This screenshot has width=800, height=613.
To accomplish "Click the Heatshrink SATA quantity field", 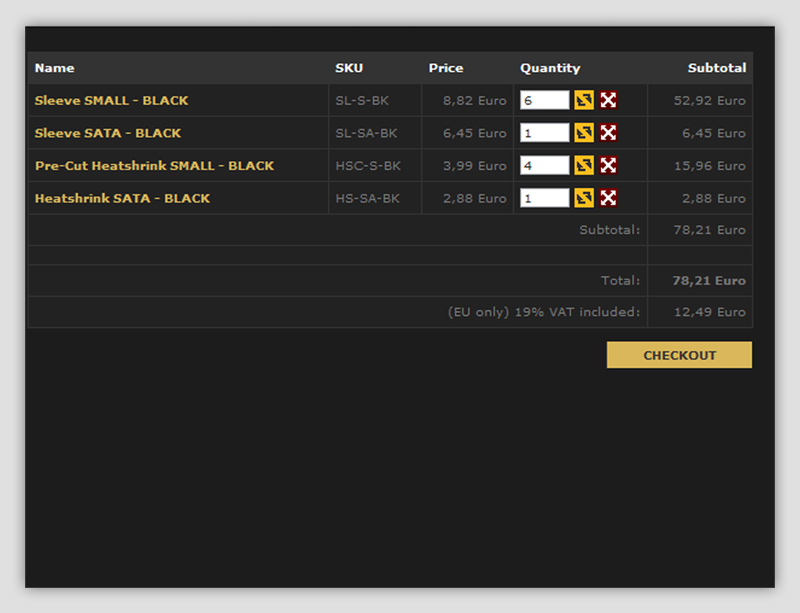I will (x=544, y=198).
